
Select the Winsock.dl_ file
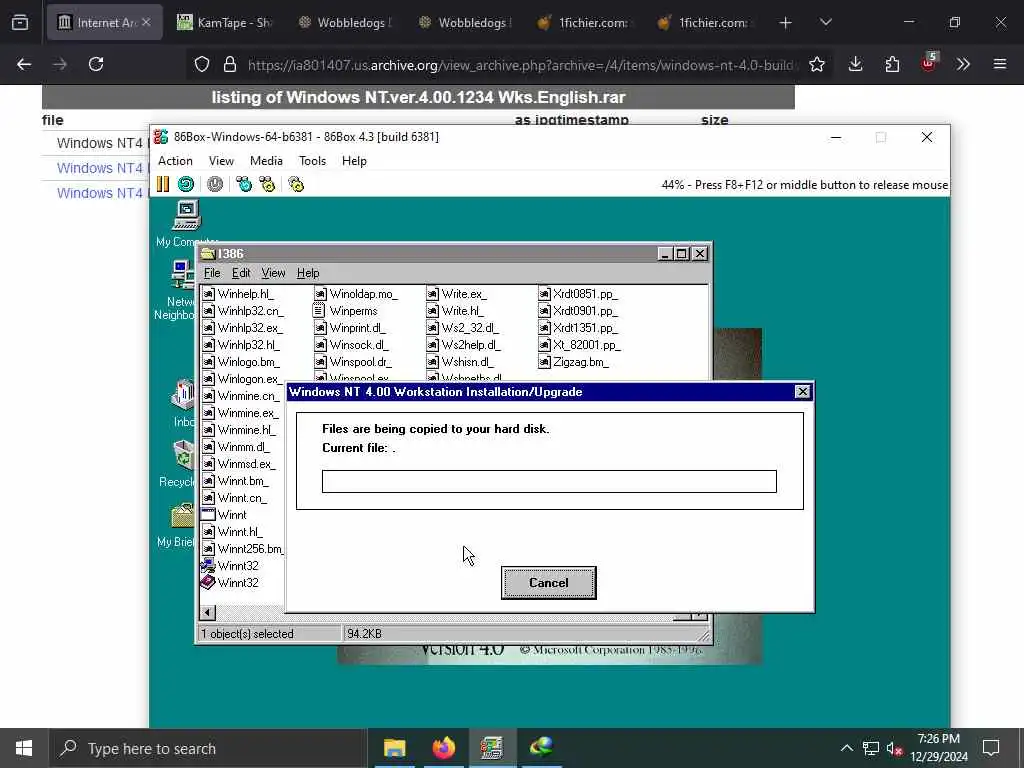pos(351,345)
